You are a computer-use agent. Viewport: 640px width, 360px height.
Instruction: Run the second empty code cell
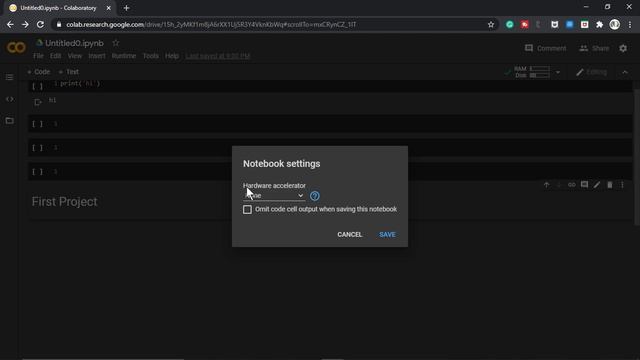[37, 124]
